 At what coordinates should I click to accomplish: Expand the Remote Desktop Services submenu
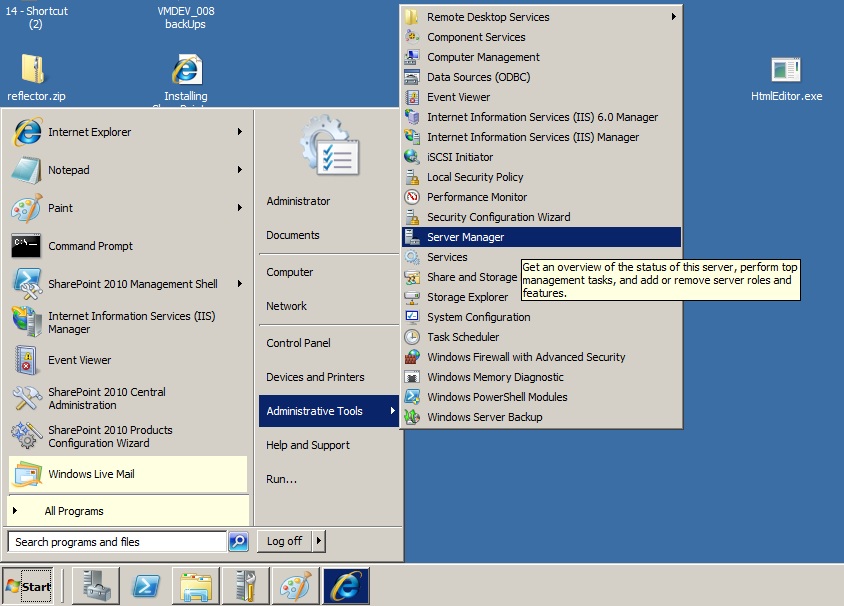(x=541, y=17)
